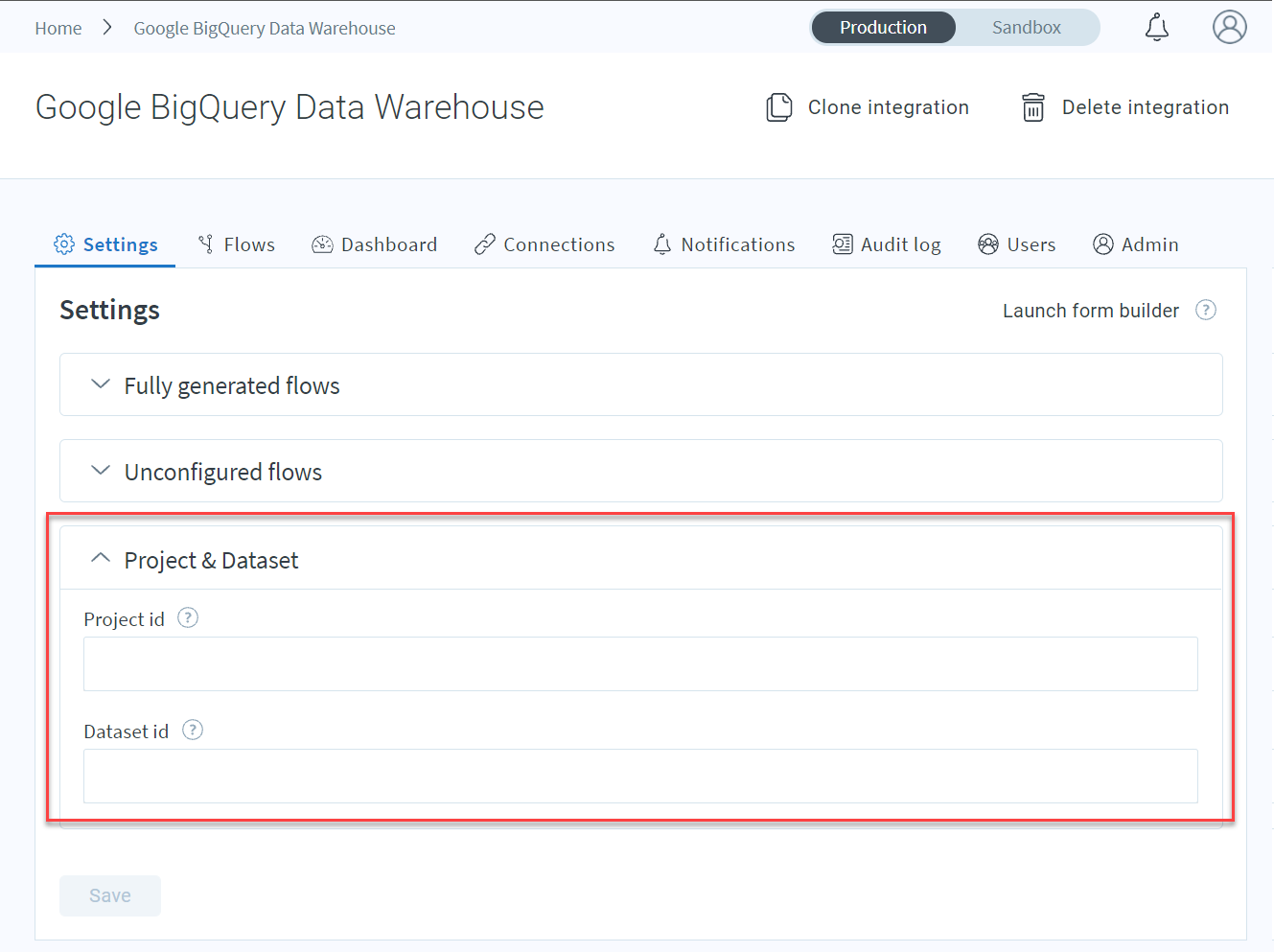Click Google BigQuery Data Warehouse breadcrumb
The width and height of the screenshot is (1274, 952).
pyautogui.click(x=265, y=28)
